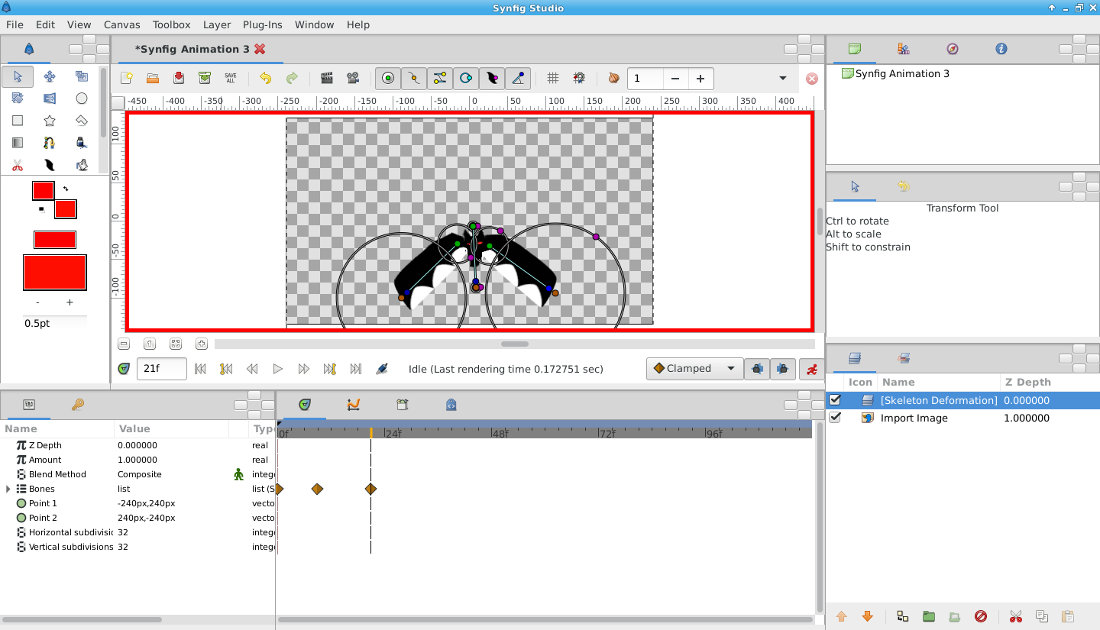The height and width of the screenshot is (630, 1100).
Task: Open the Layer menu
Action: 217,25
